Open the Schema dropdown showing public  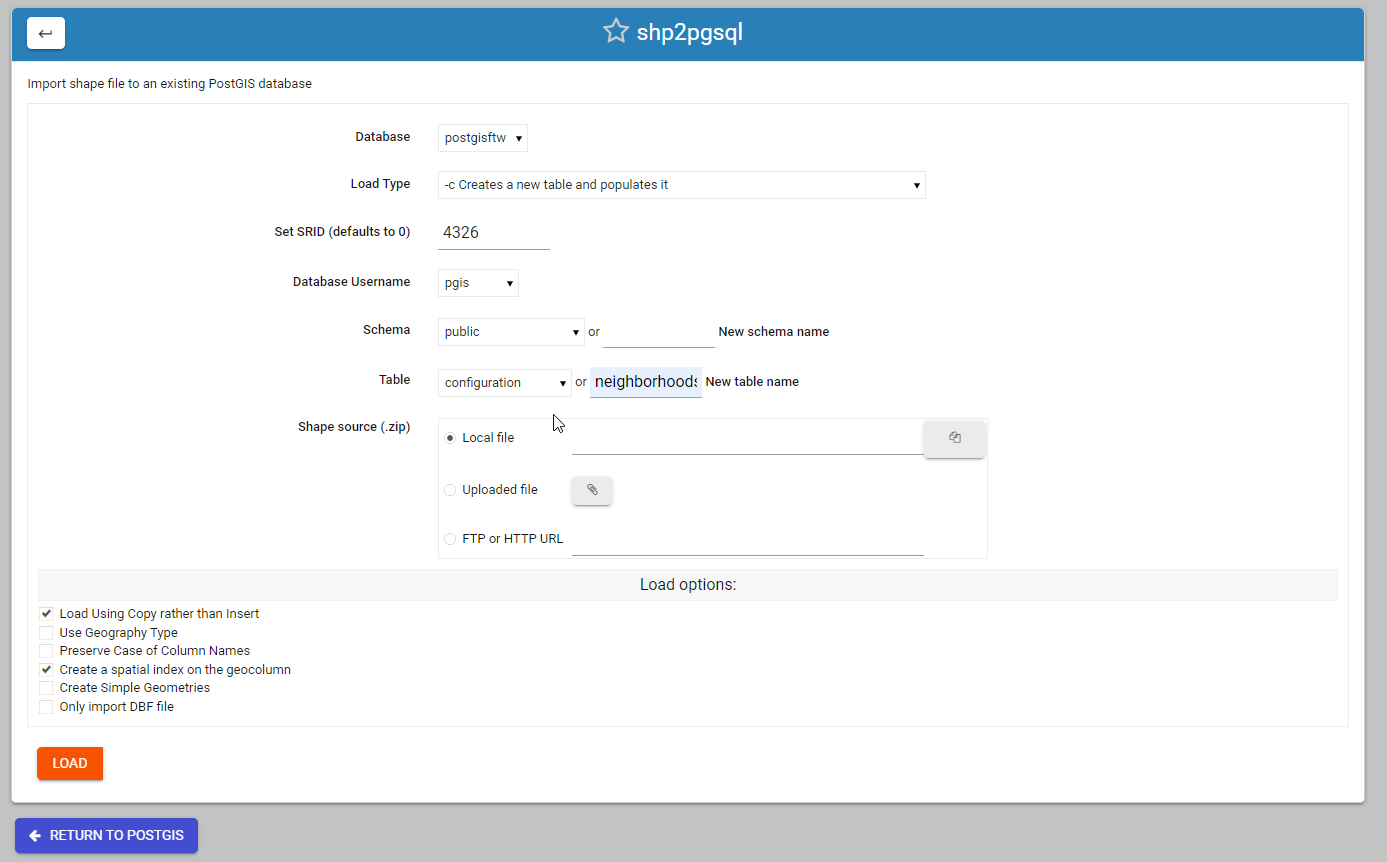click(x=511, y=332)
